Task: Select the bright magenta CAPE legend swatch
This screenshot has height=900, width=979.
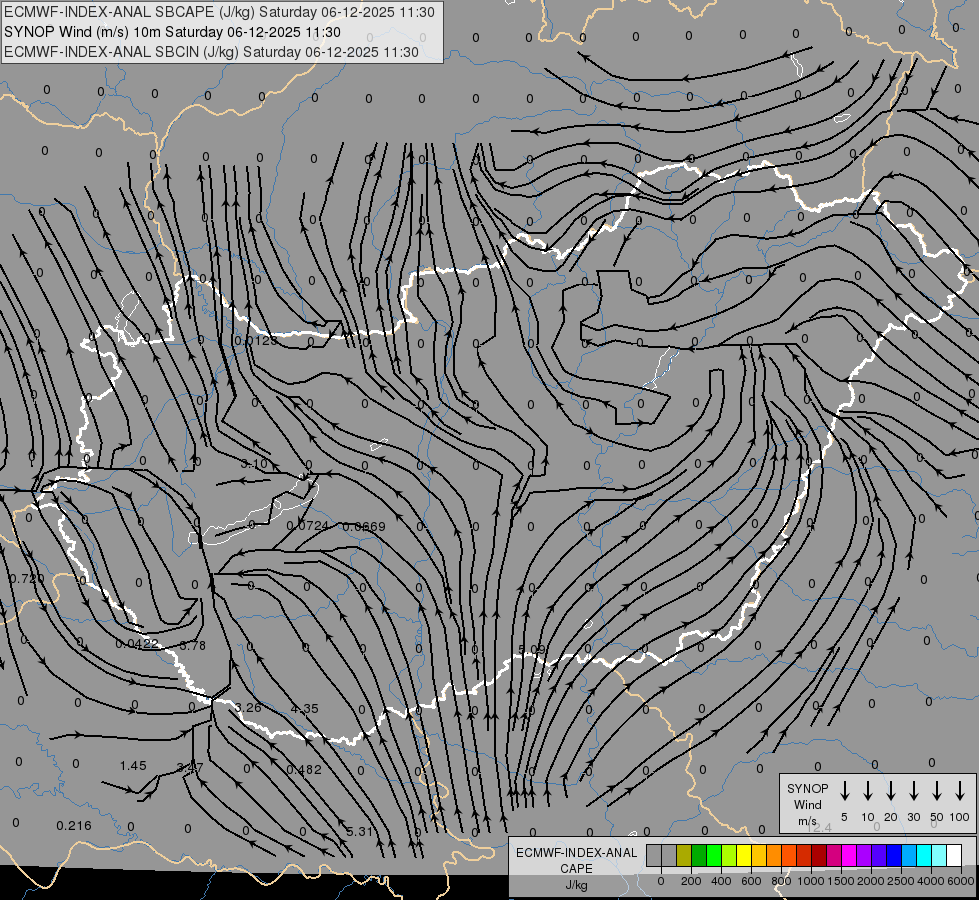Action: tap(849, 855)
